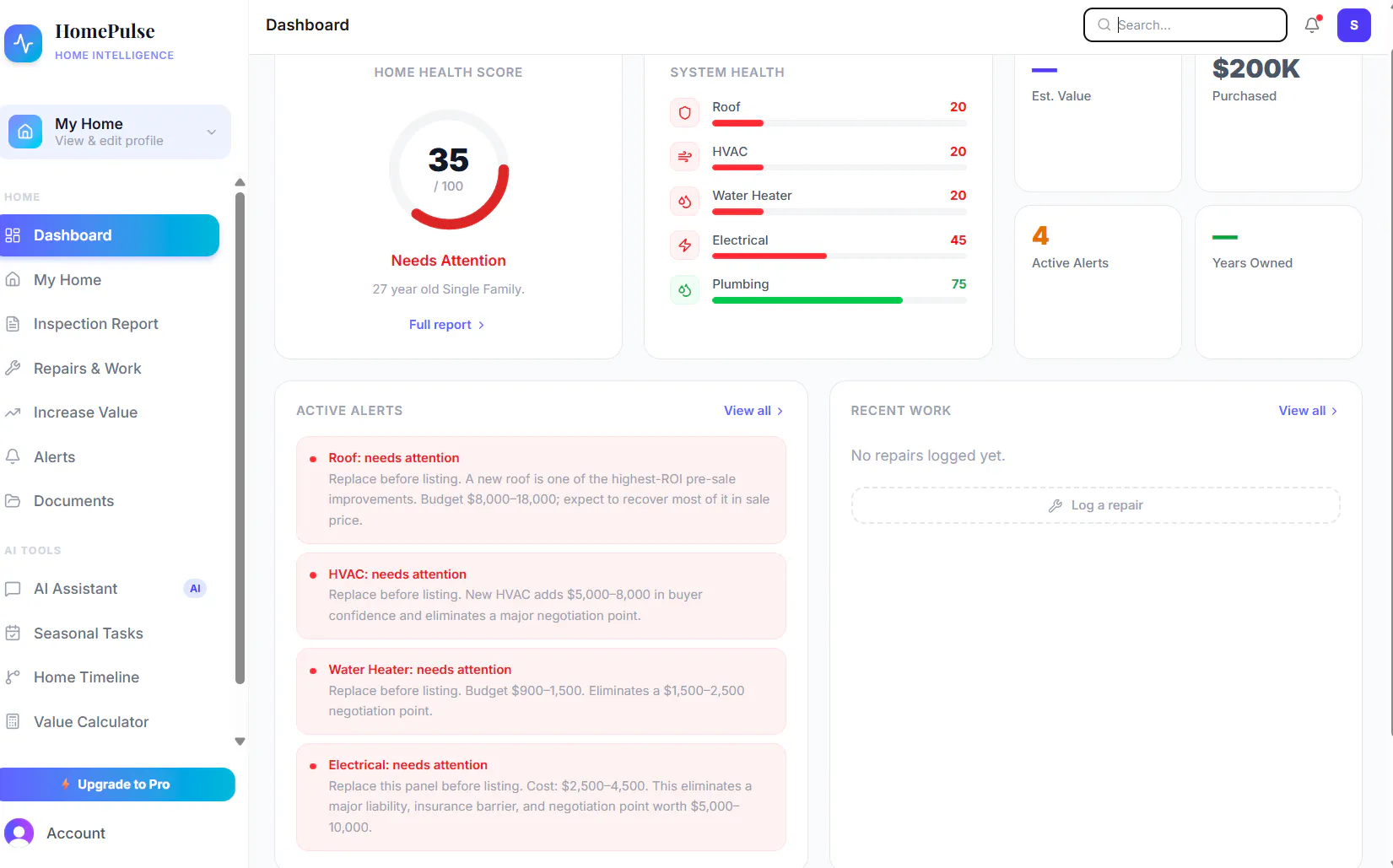Click the HomePulse logo icon
This screenshot has width=1393, height=868.
[x=23, y=43]
